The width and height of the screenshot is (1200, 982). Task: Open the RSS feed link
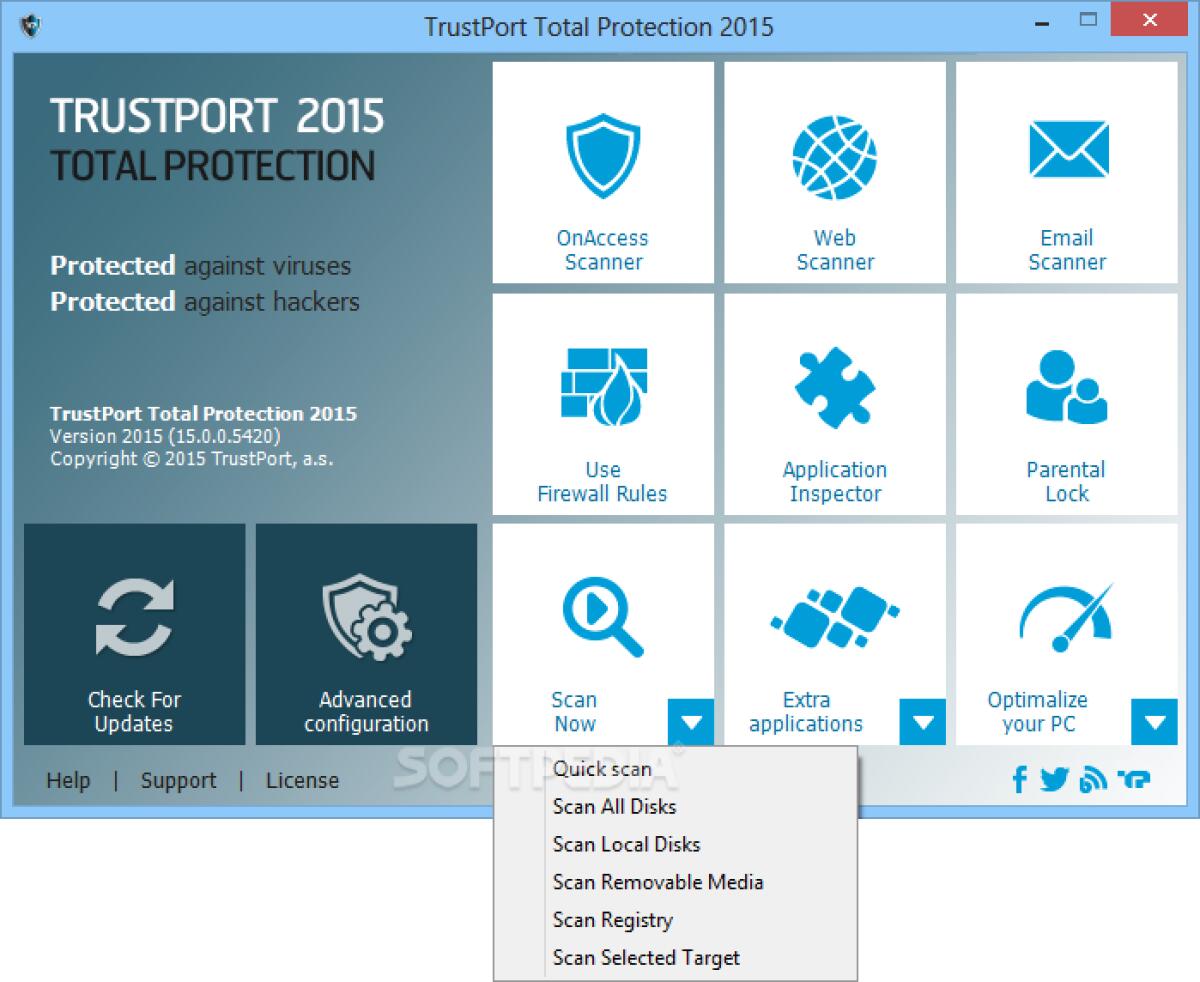coord(1094,779)
